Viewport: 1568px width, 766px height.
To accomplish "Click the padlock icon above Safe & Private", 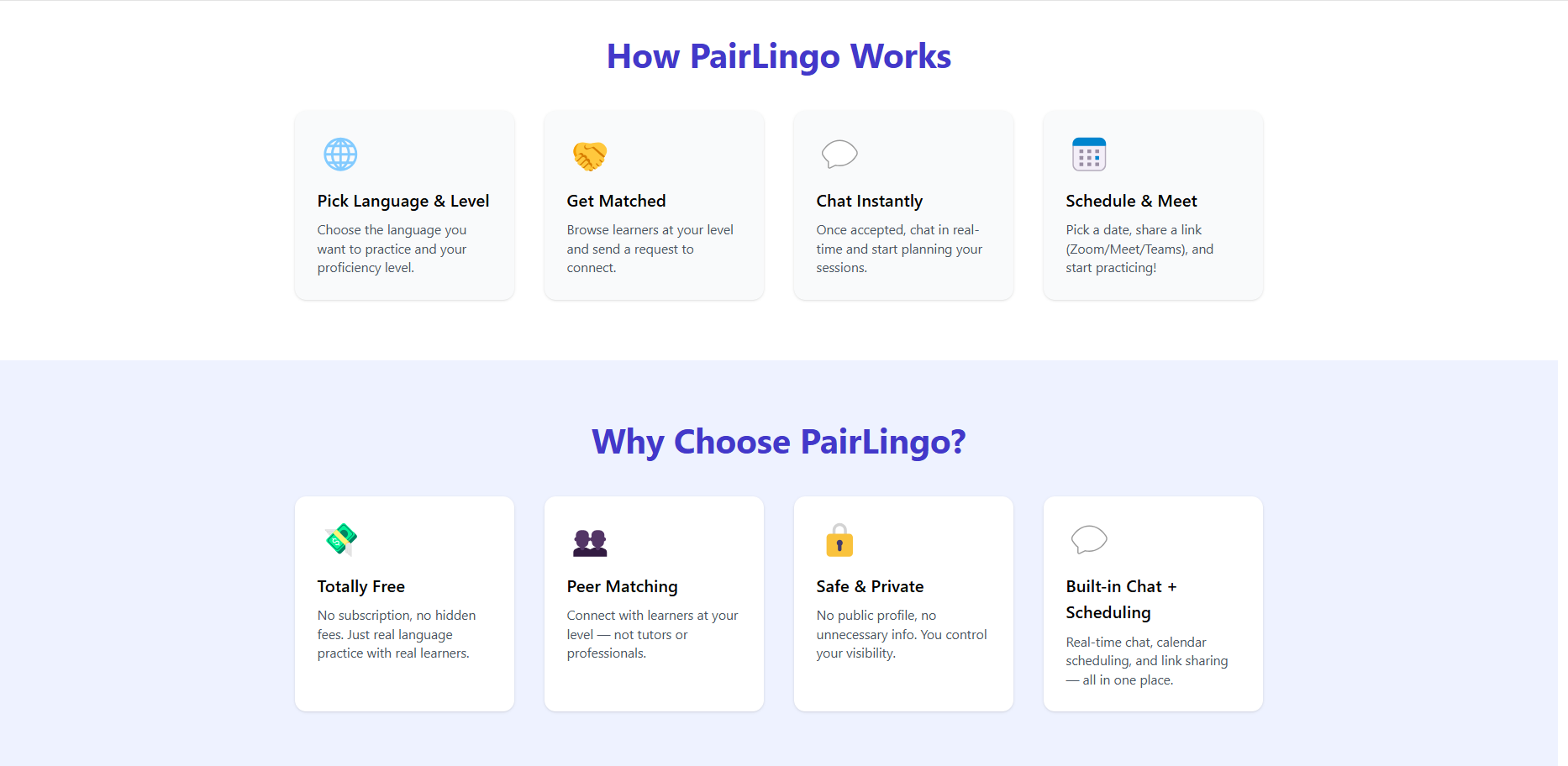I will pos(839,540).
